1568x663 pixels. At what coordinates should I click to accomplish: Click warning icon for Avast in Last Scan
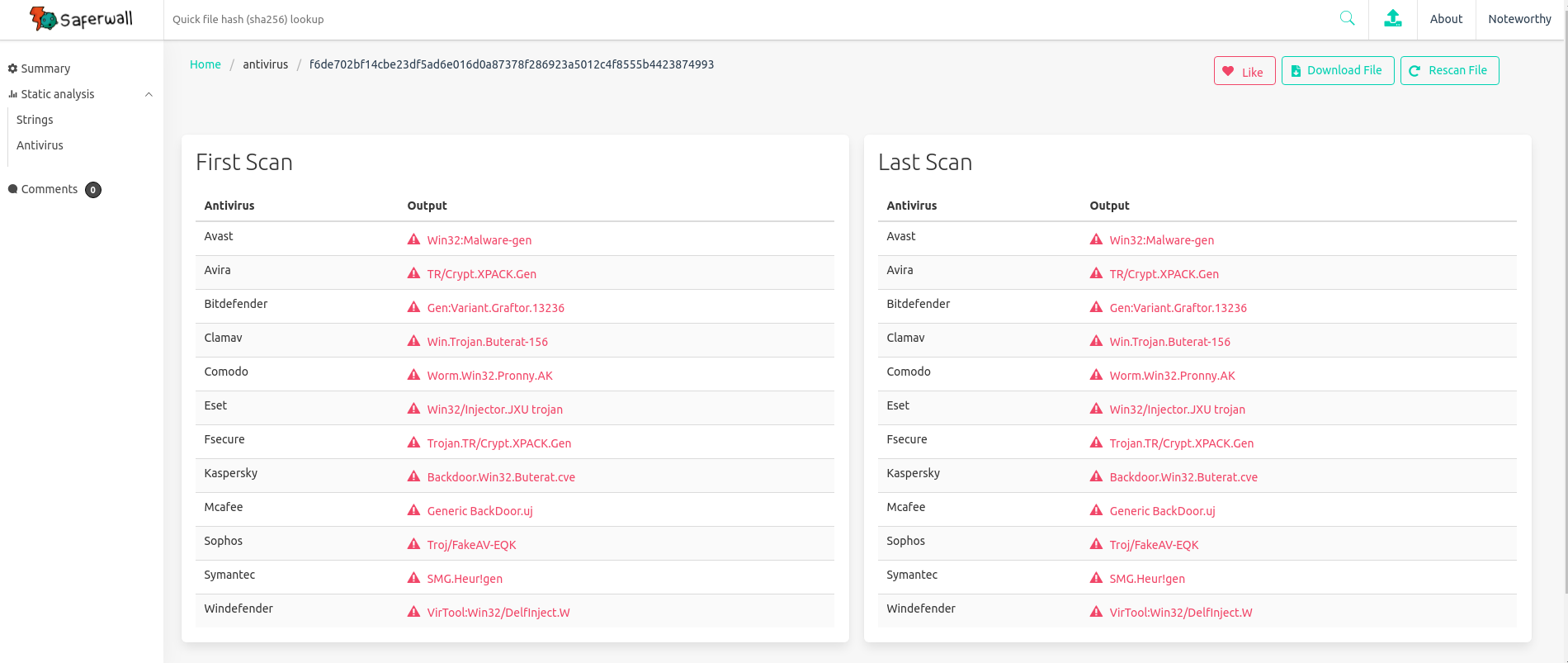point(1096,239)
